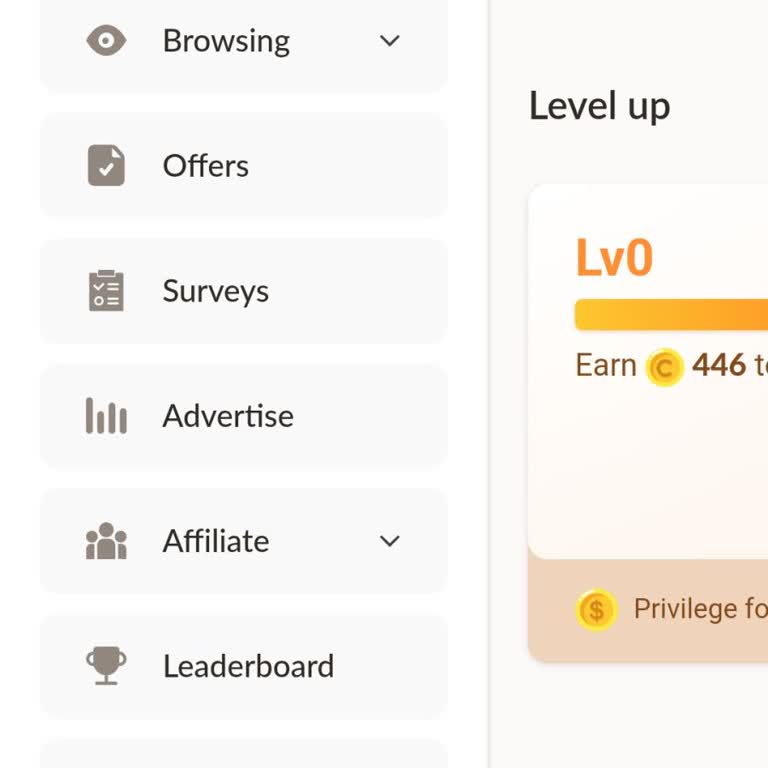Open the Offers menu item
The width and height of the screenshot is (768, 768).
(x=206, y=166)
